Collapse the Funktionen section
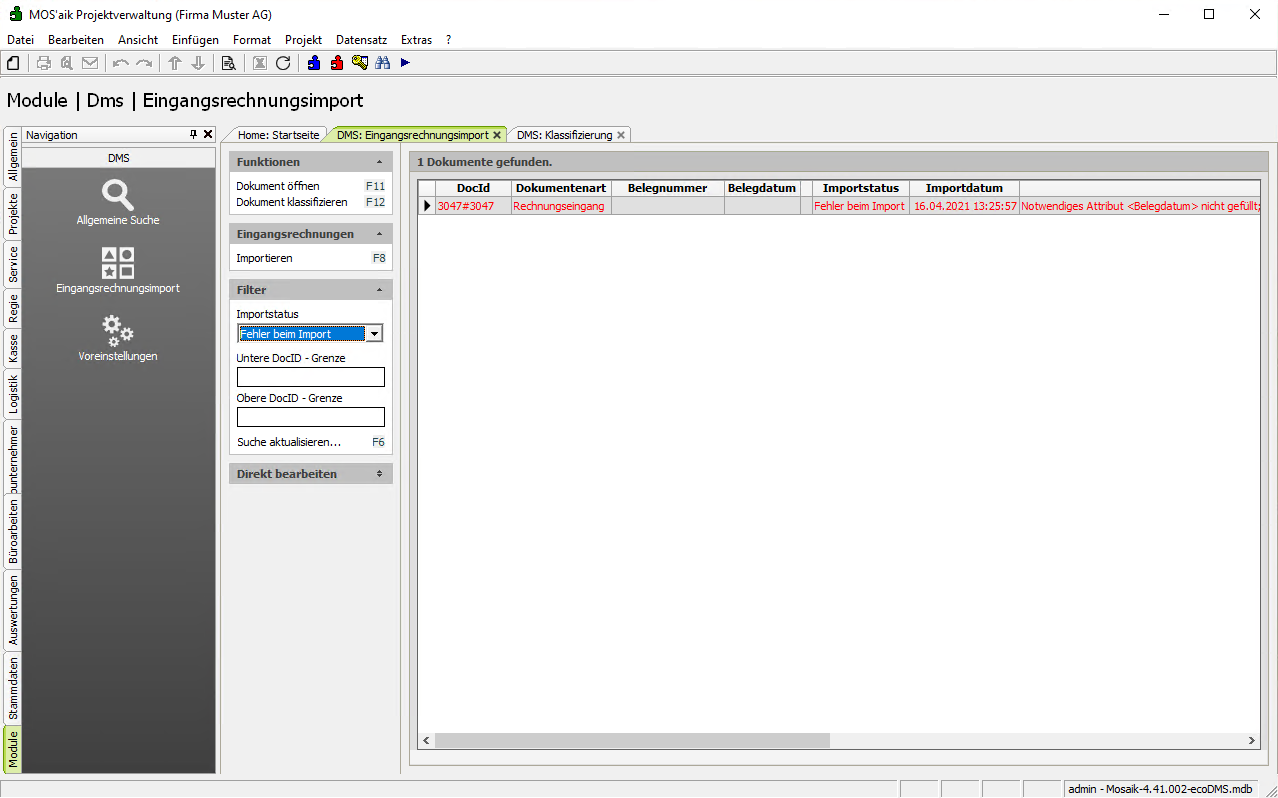This screenshot has width=1278, height=798. [379, 162]
